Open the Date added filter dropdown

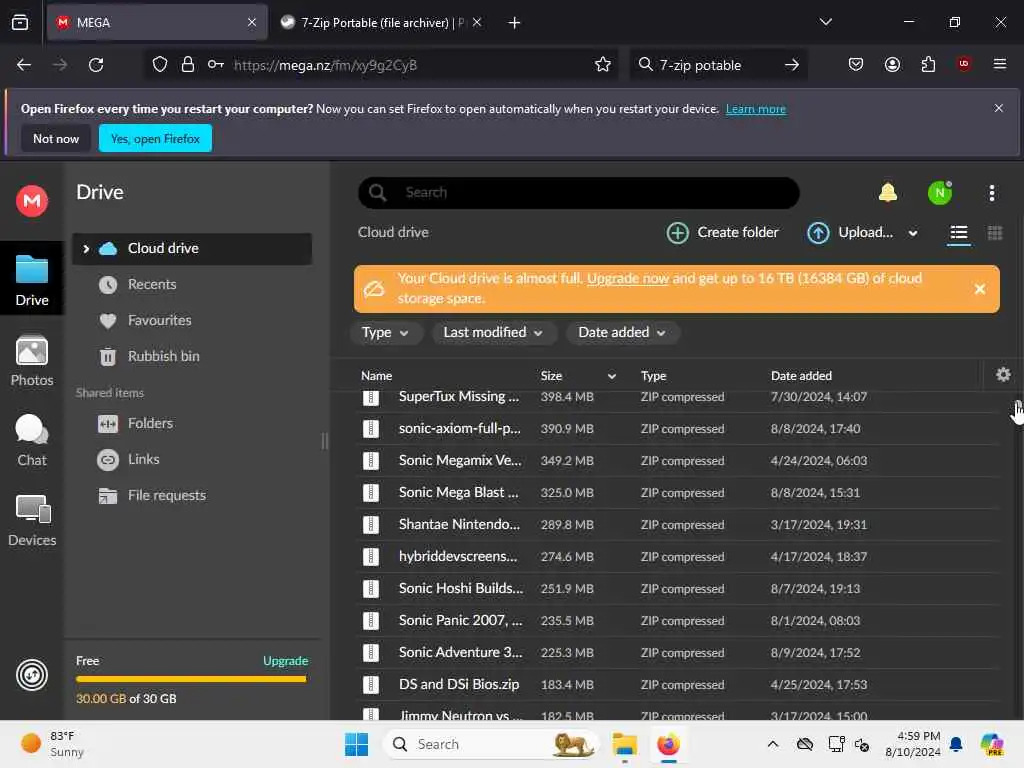point(622,332)
